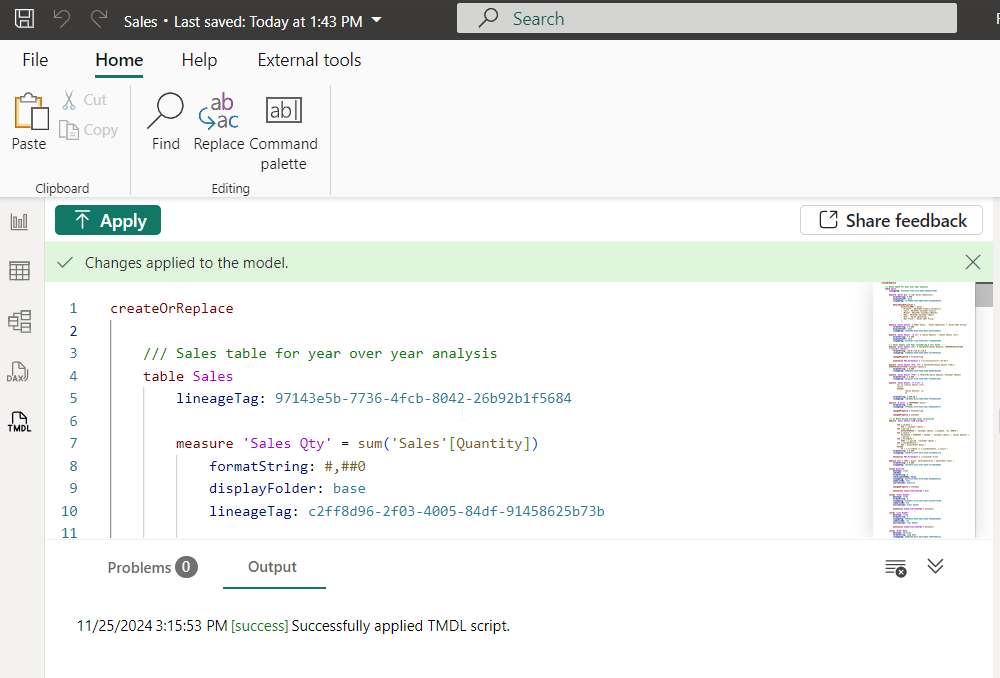Redo the last action
The image size is (1000, 678).
[x=99, y=18]
